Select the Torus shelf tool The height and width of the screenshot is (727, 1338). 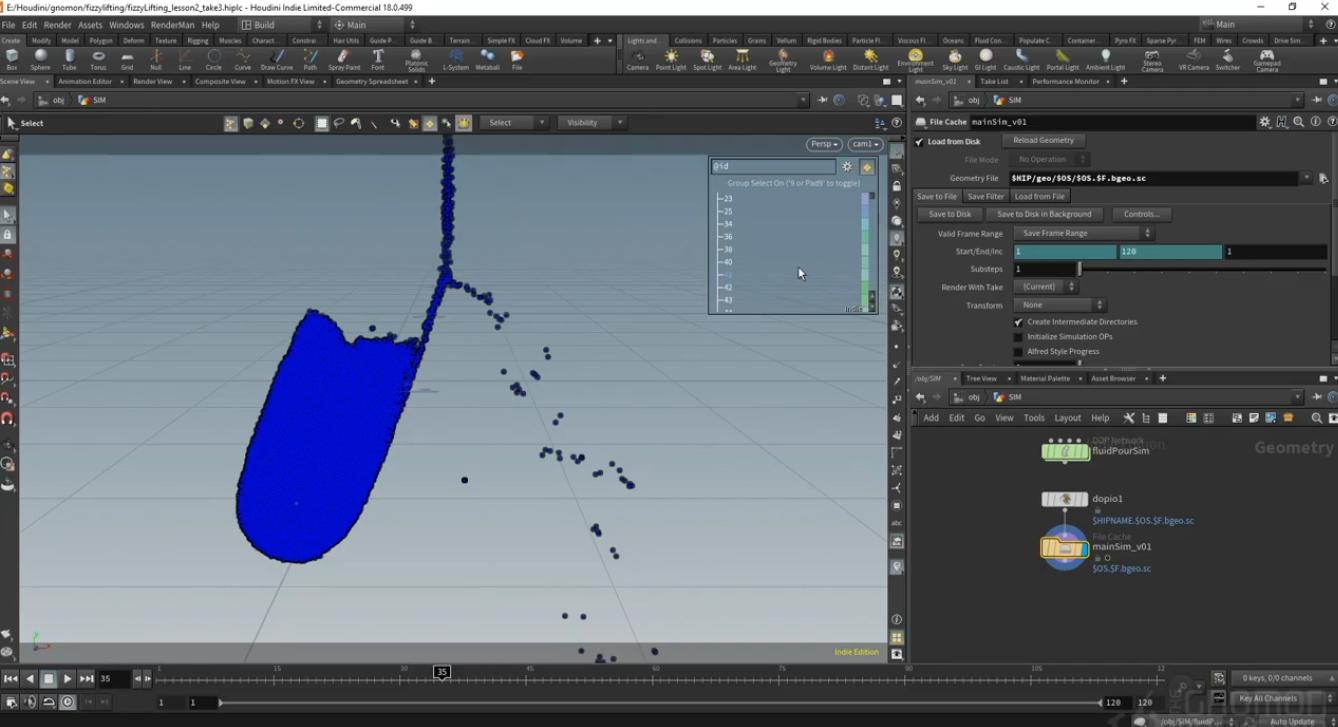tap(98, 60)
